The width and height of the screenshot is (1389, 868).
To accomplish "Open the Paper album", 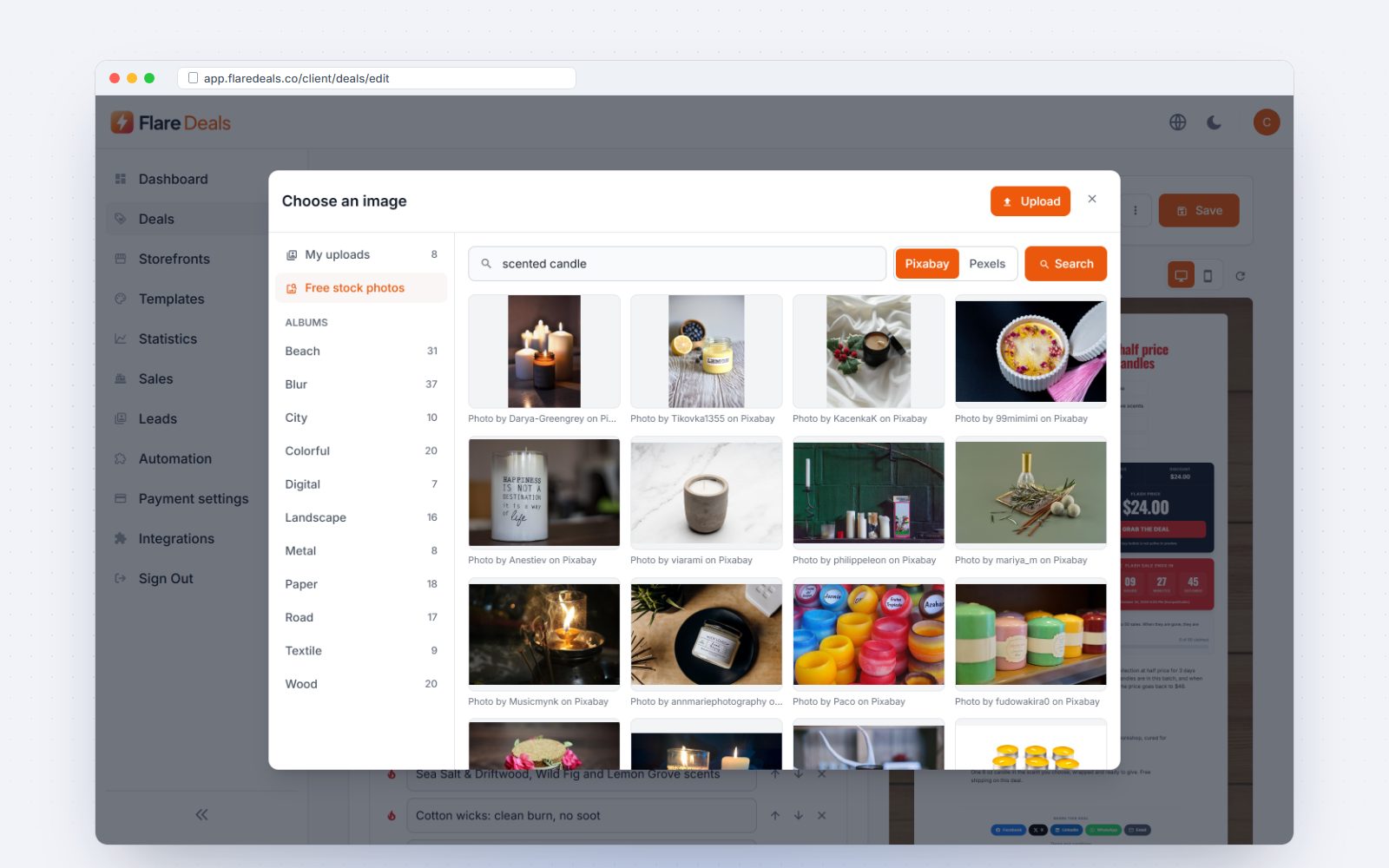I will pyautogui.click(x=361, y=584).
